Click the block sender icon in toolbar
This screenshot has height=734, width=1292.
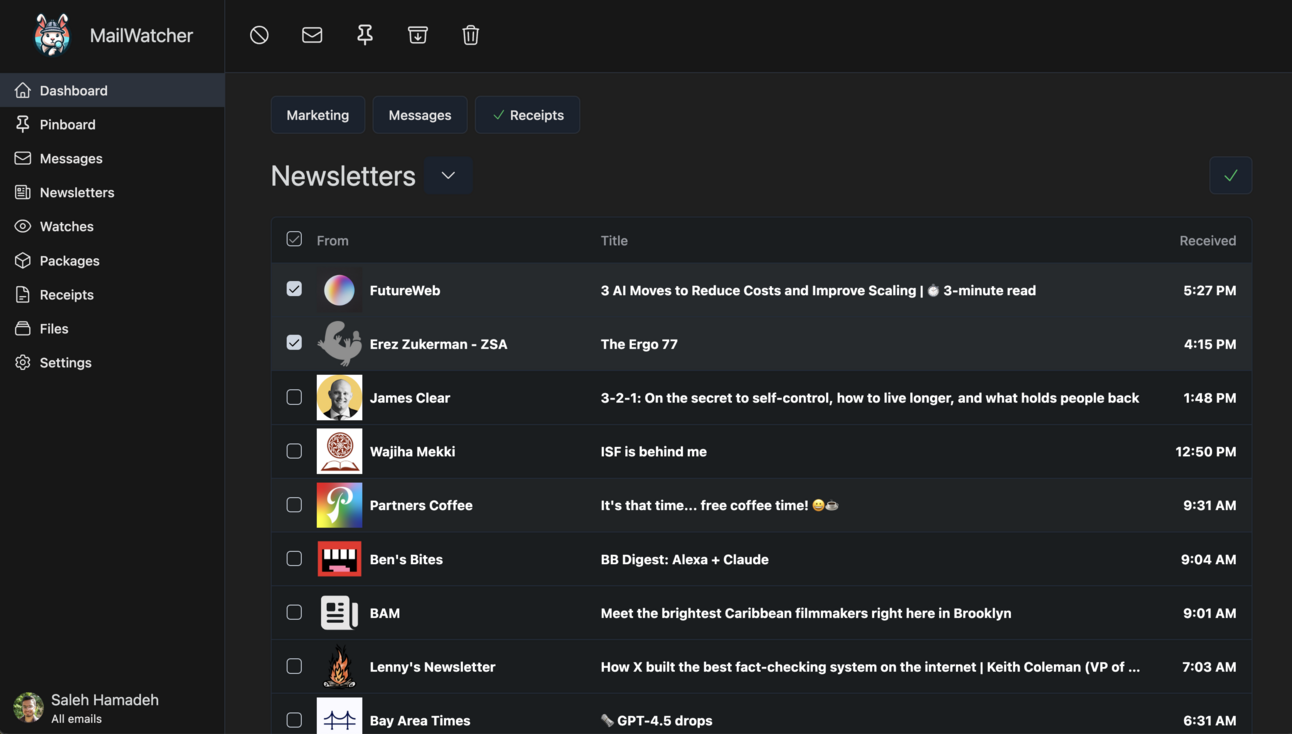(259, 35)
